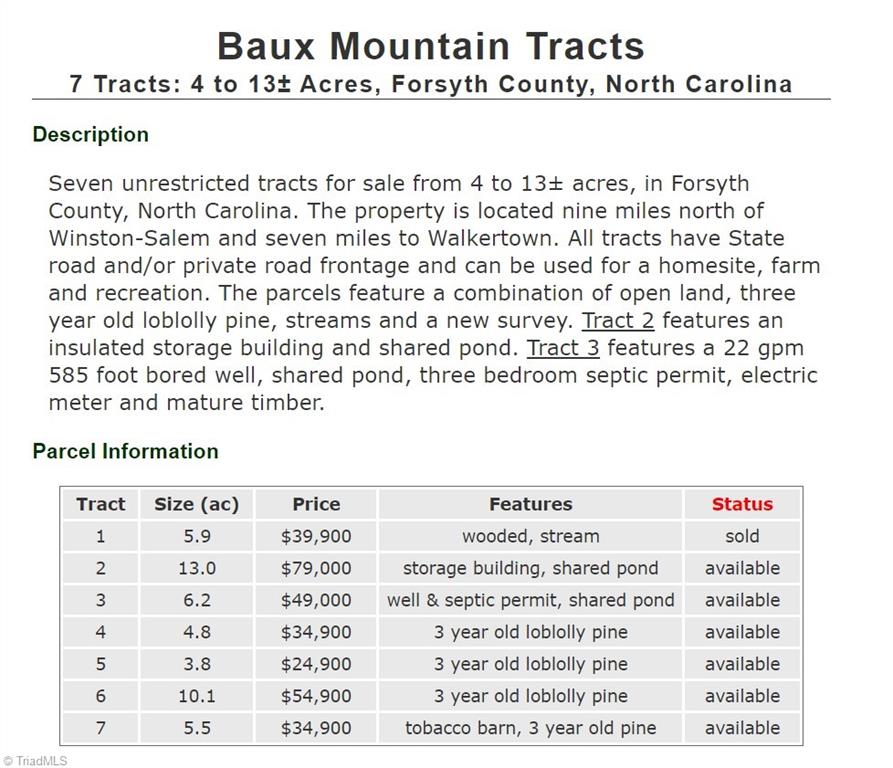Click the $49,000 price cell
Screen dimensions: 893x768
pyautogui.click(x=316, y=599)
